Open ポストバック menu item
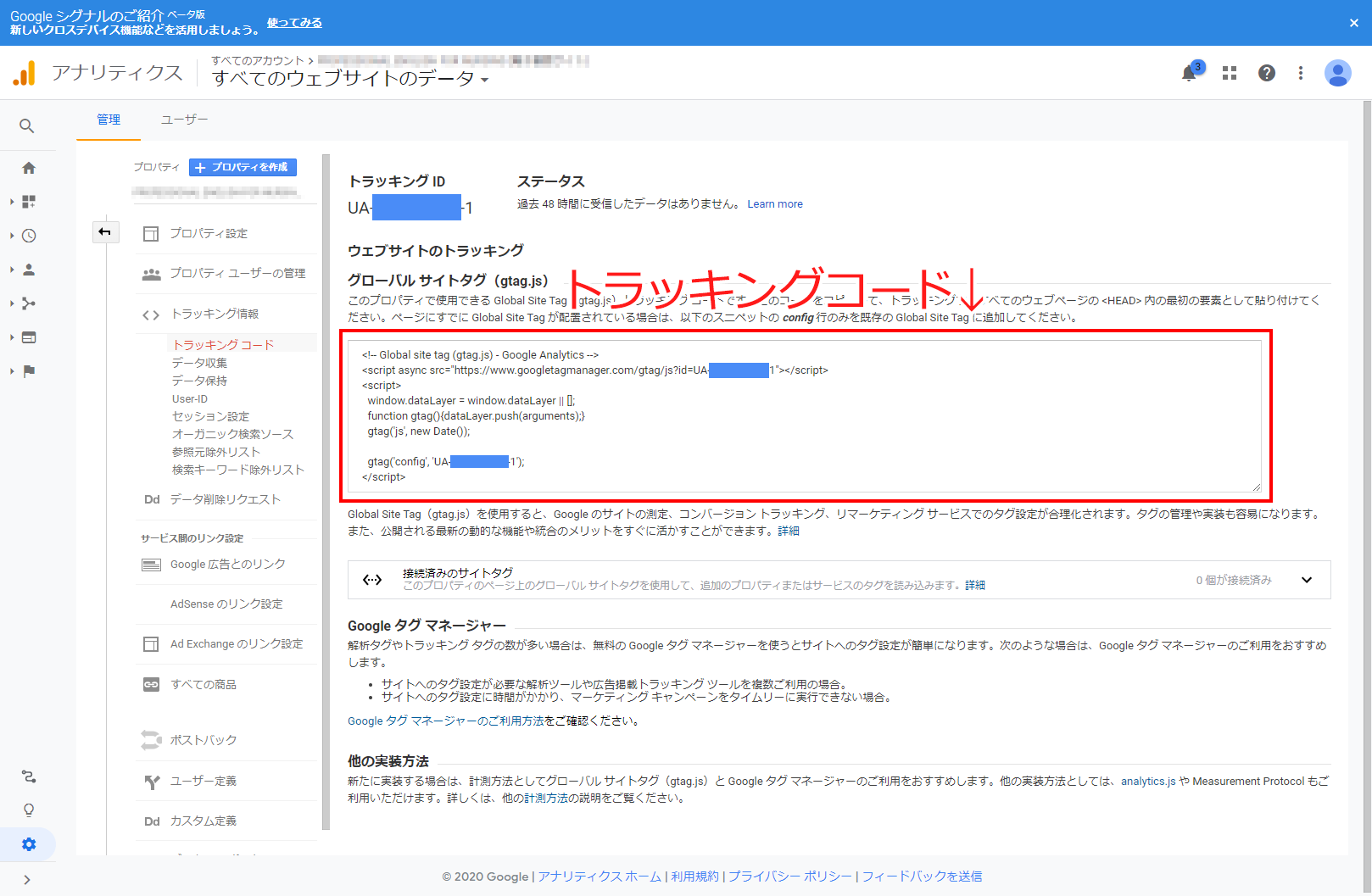The image size is (1372, 896). [x=204, y=740]
